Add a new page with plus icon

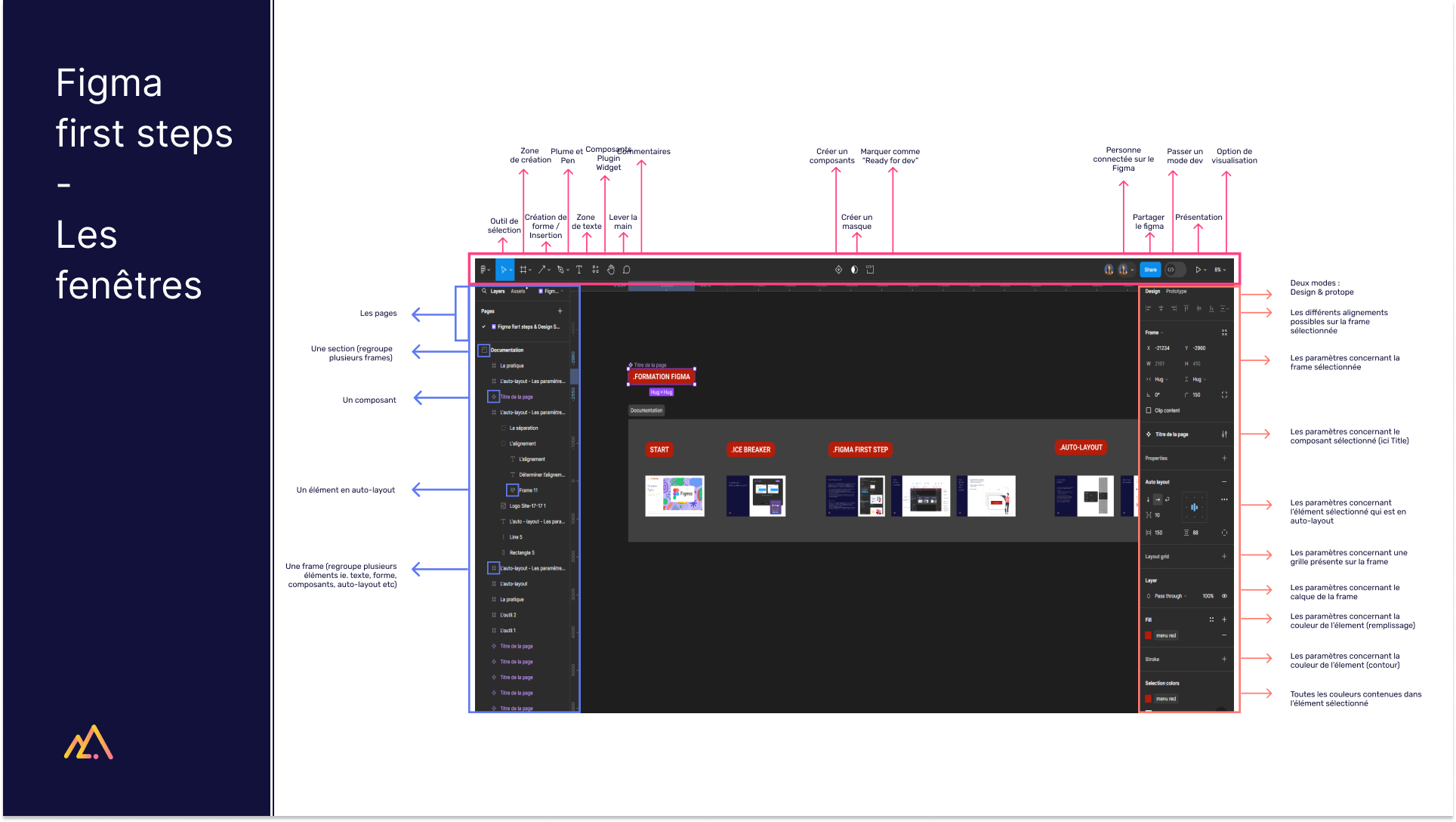560,311
